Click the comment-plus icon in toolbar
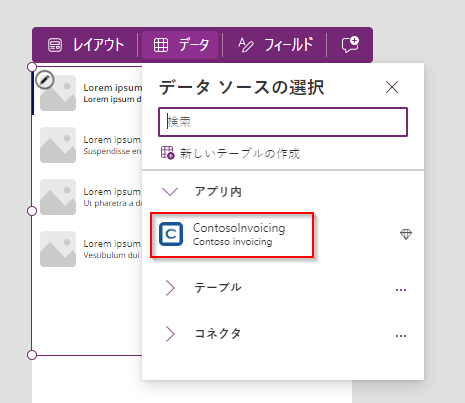This screenshot has width=465, height=403. (x=350, y=45)
